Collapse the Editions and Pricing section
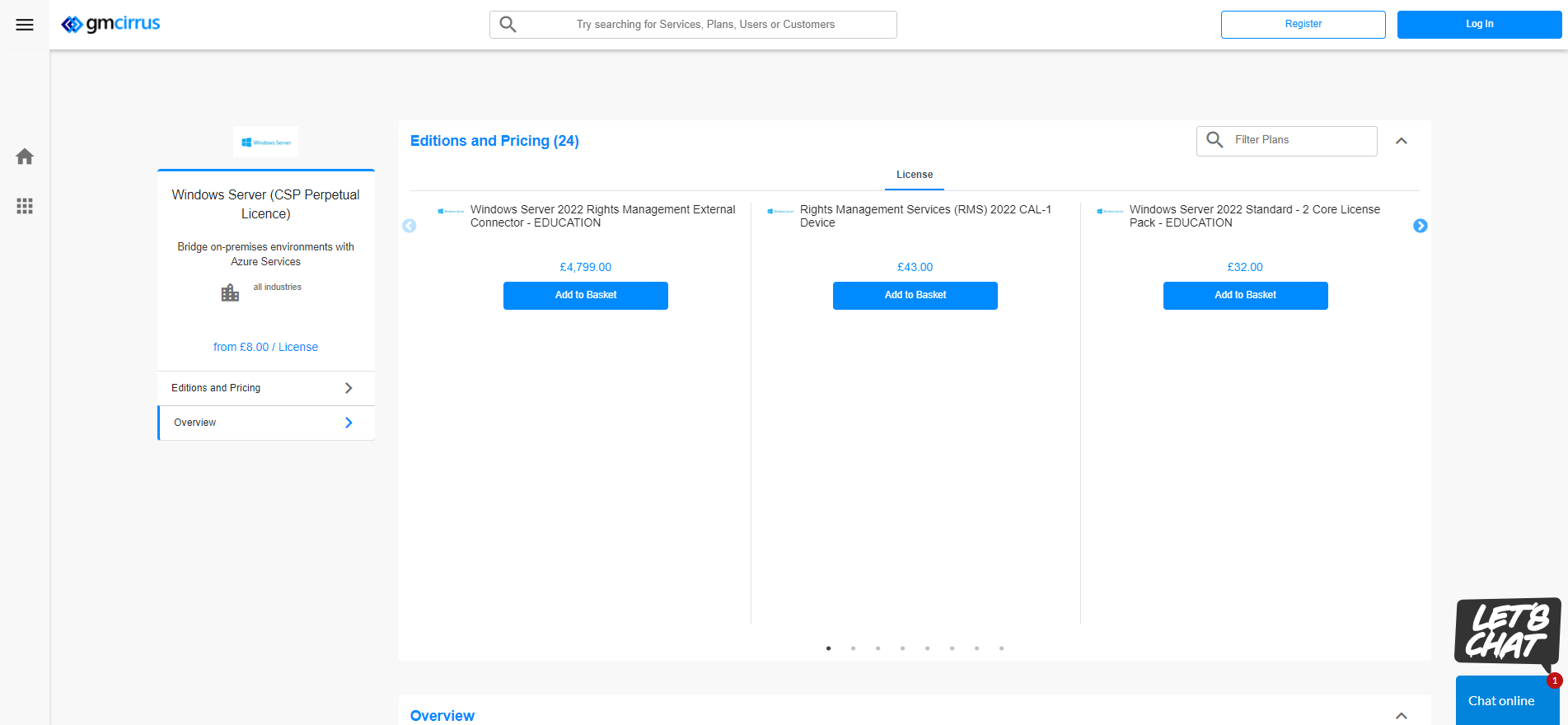1568x725 pixels. pos(1402,141)
